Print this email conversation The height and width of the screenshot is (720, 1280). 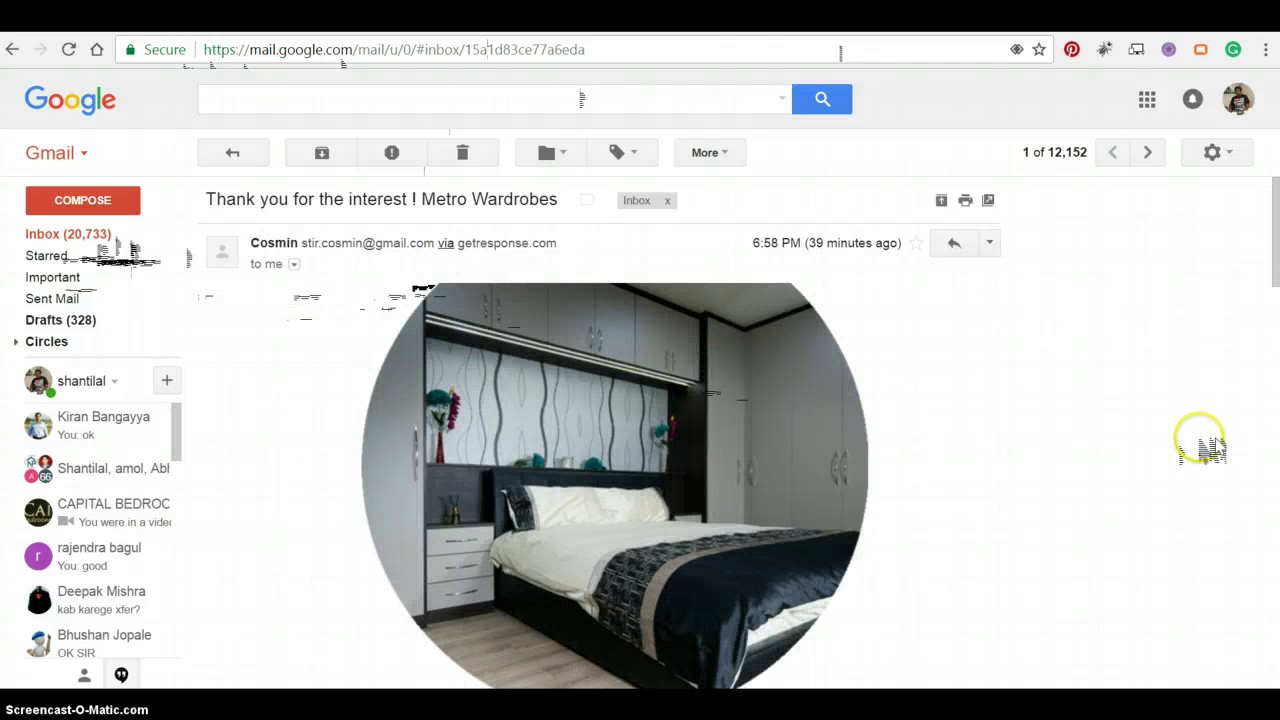[965, 200]
